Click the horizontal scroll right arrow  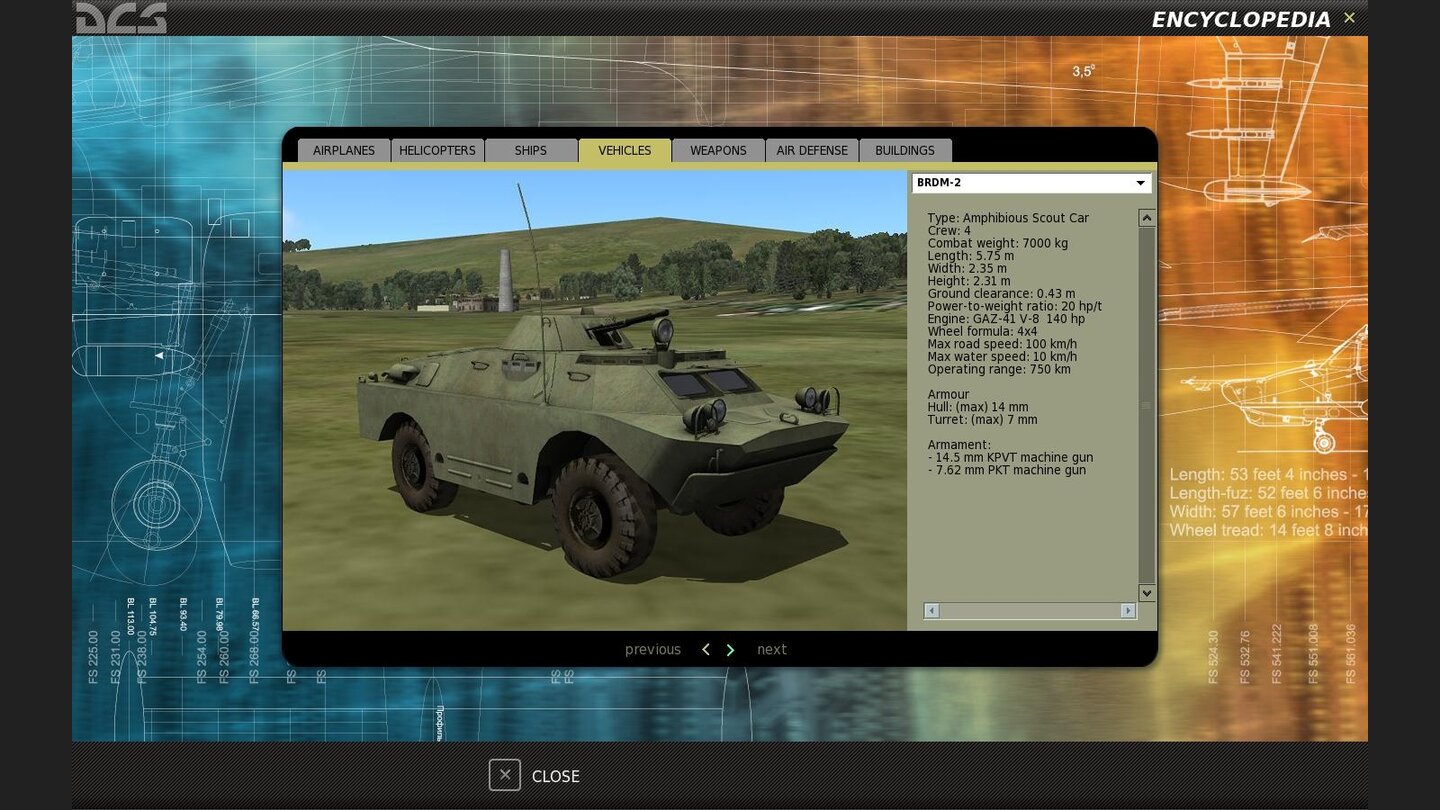click(x=1128, y=610)
